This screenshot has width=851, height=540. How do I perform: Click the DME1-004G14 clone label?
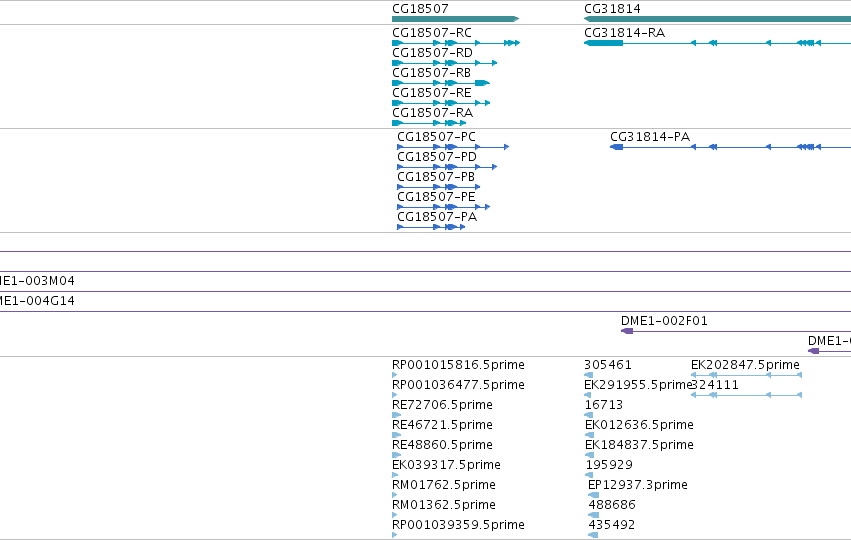[37, 301]
